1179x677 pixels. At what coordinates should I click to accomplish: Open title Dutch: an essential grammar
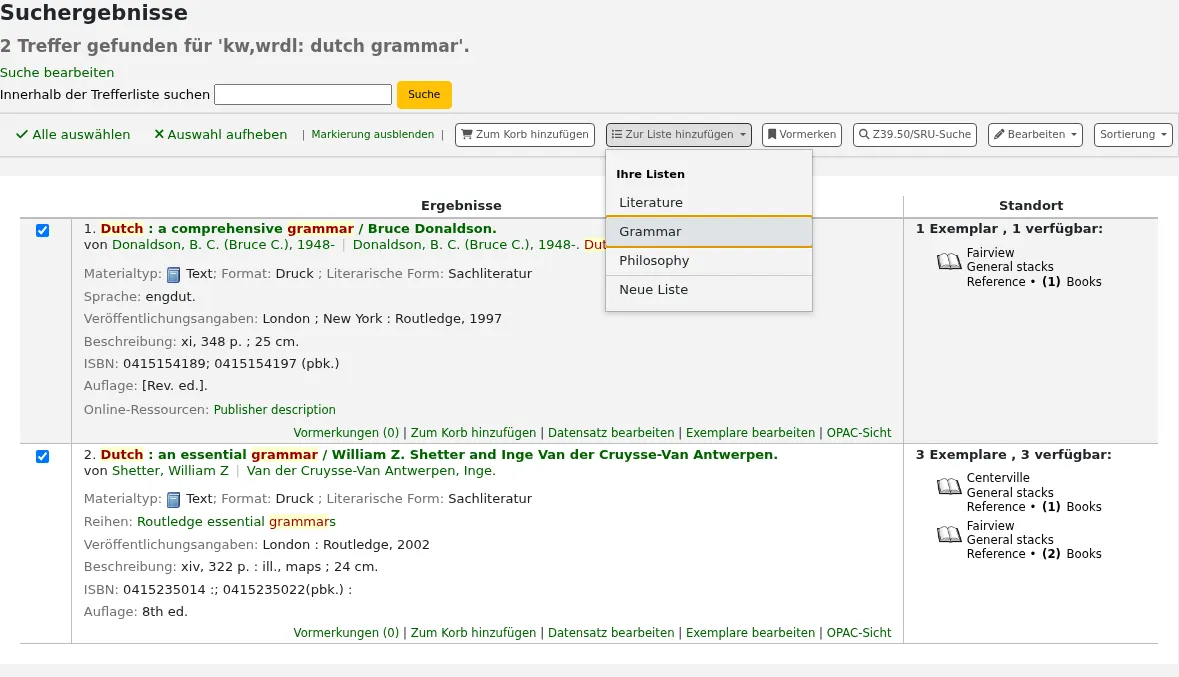coord(439,454)
